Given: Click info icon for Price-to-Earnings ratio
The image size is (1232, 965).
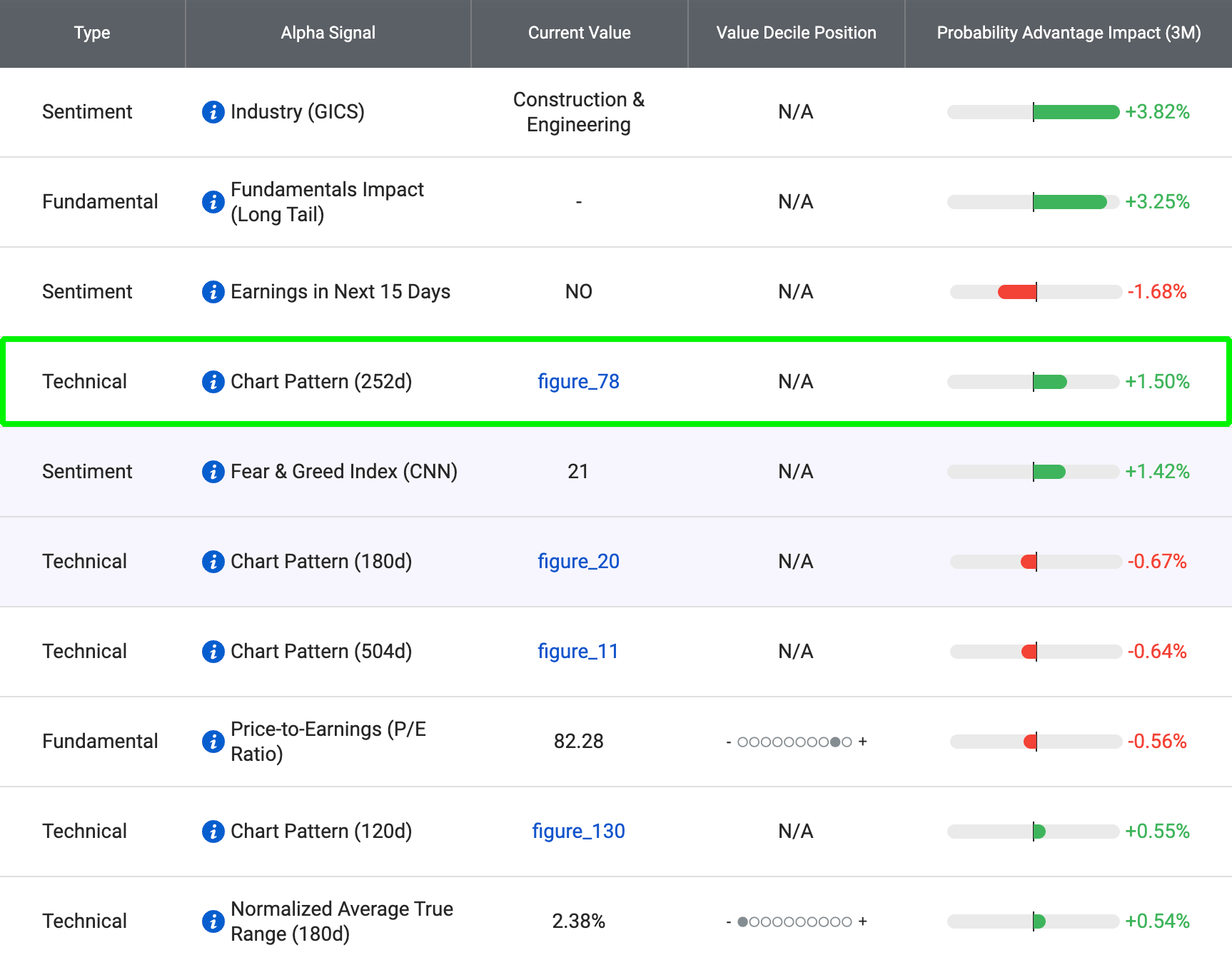Looking at the screenshot, I should (213, 742).
